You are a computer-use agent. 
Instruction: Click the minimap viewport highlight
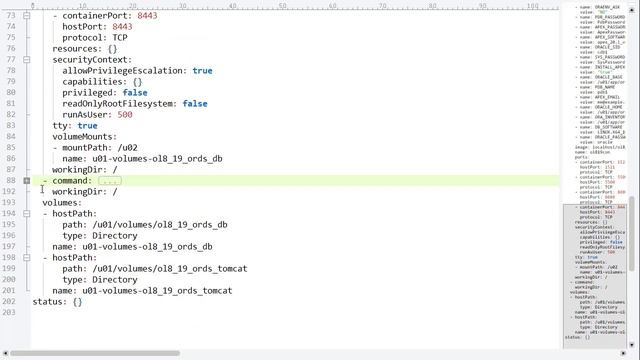(x=595, y=276)
